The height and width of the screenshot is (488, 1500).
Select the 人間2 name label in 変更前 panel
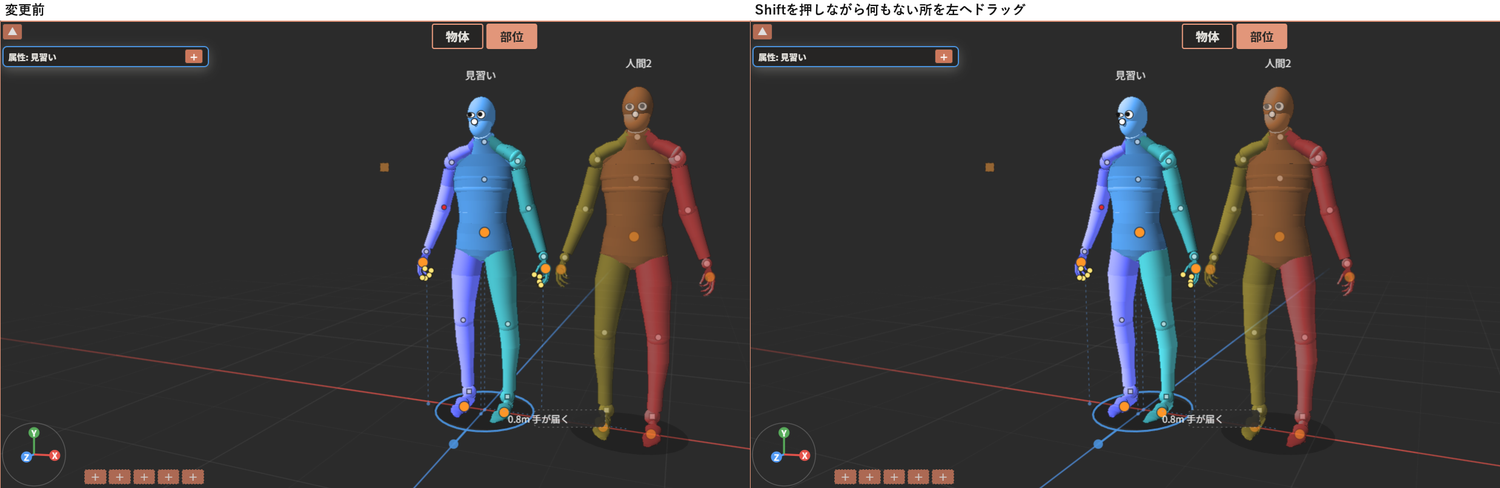(639, 64)
